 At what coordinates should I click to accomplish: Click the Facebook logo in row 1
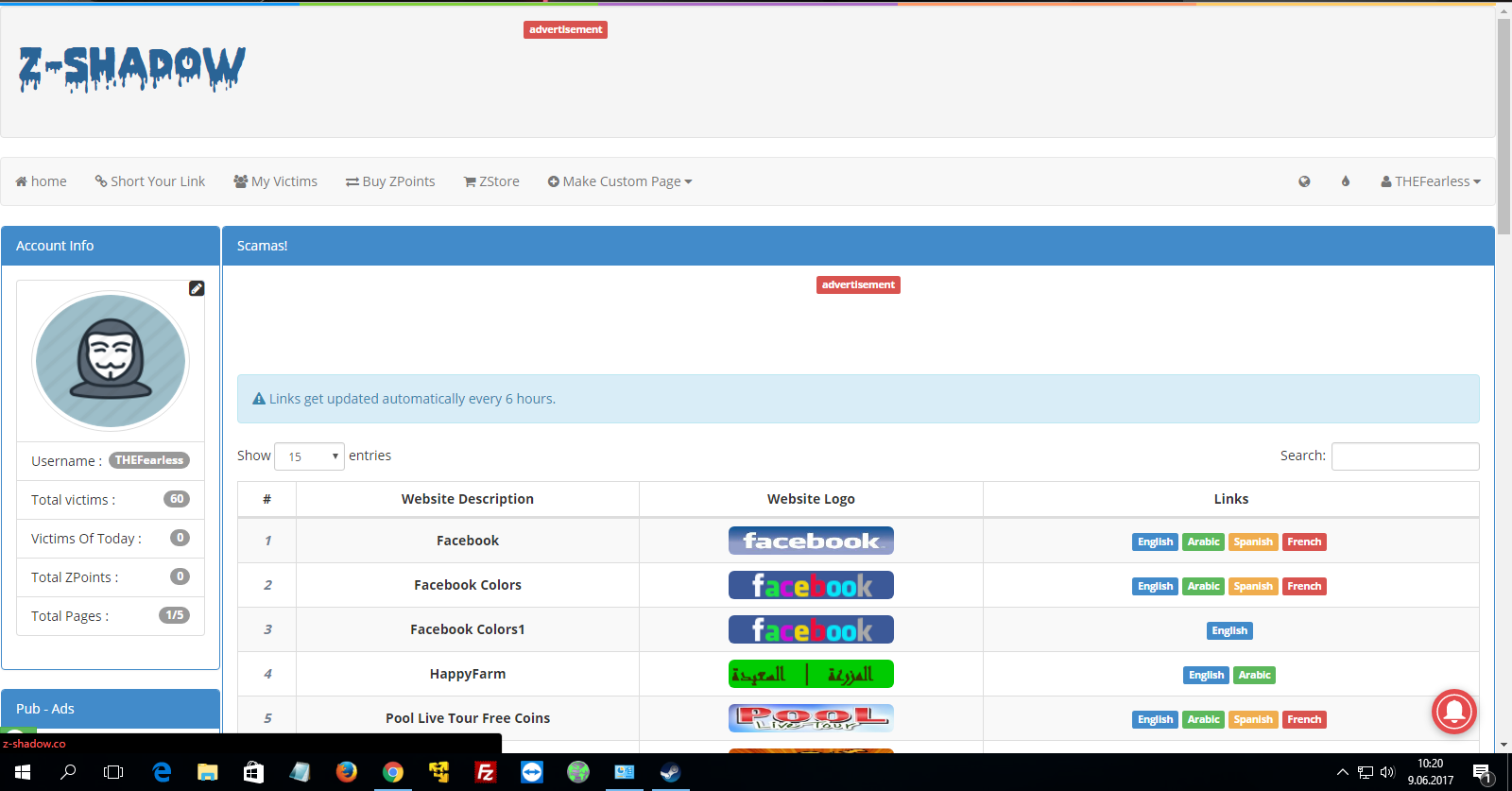coord(811,541)
